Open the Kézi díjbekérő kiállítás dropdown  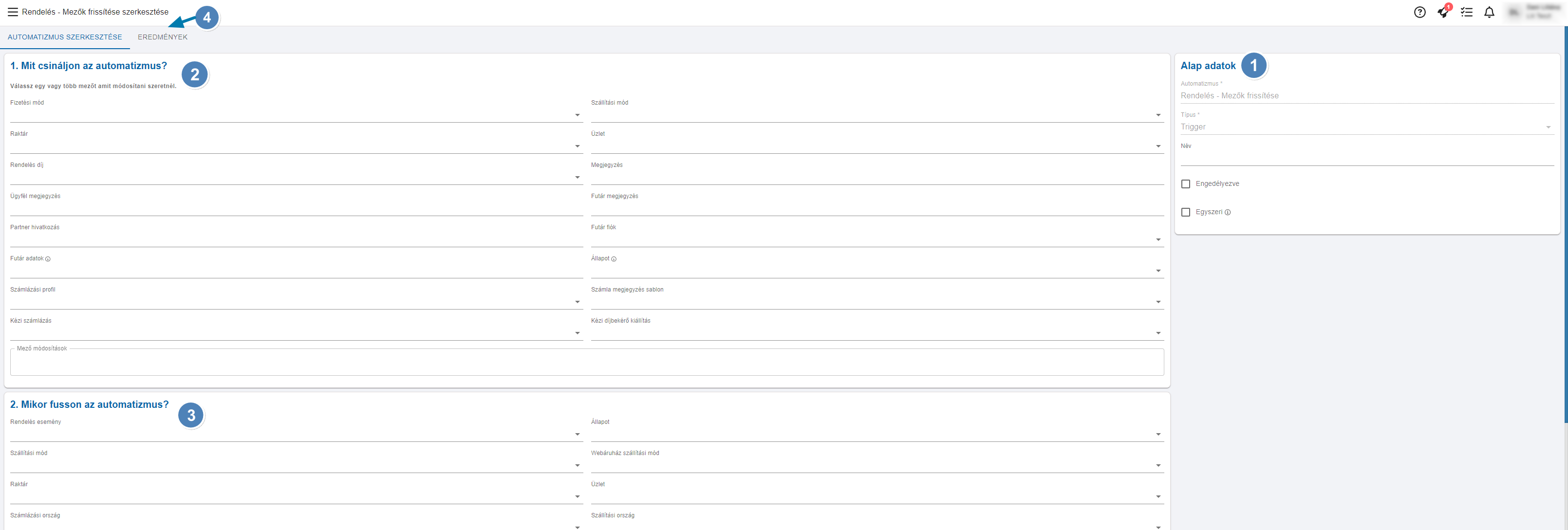[1158, 333]
